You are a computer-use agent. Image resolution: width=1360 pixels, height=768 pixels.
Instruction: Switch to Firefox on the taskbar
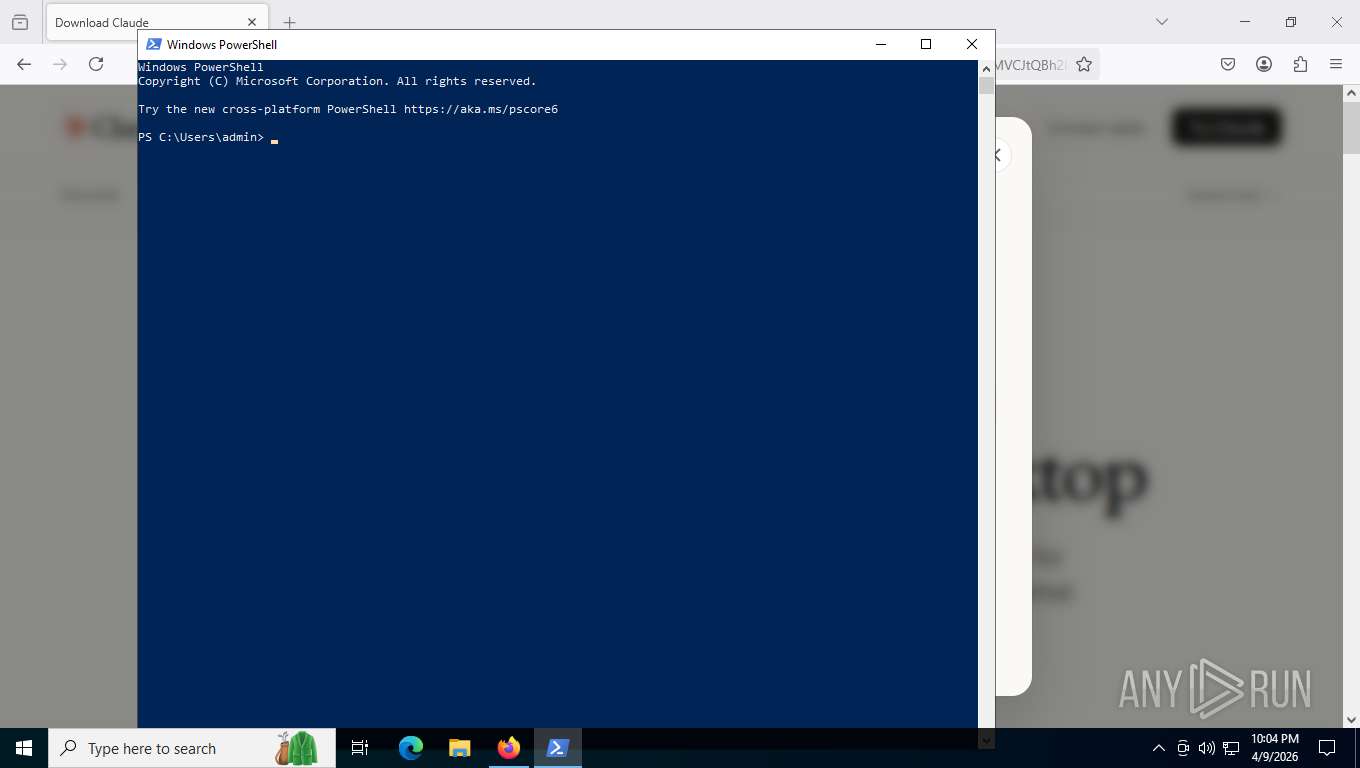pos(508,748)
